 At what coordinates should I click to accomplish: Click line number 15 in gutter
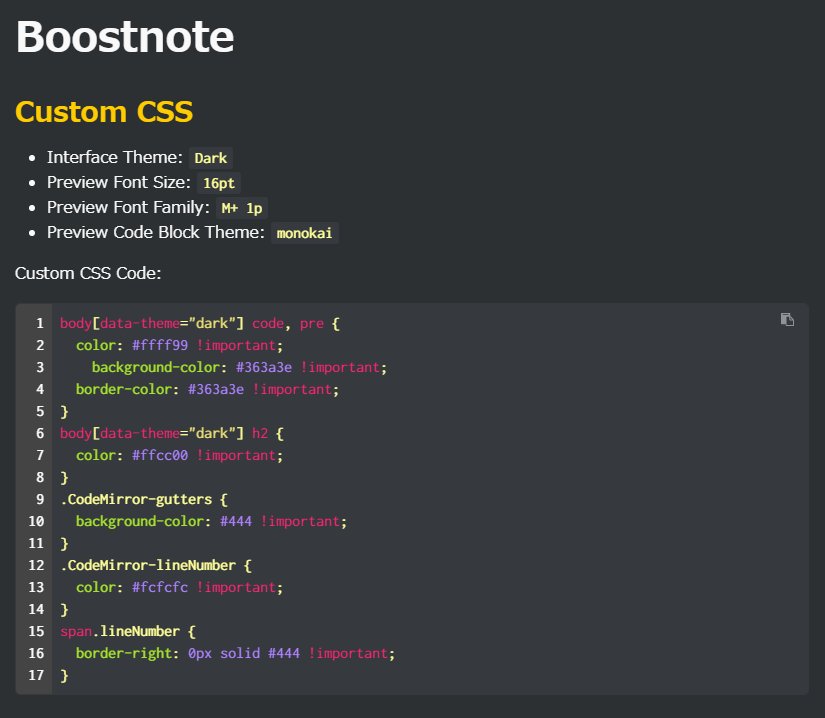pyautogui.click(x=36, y=631)
